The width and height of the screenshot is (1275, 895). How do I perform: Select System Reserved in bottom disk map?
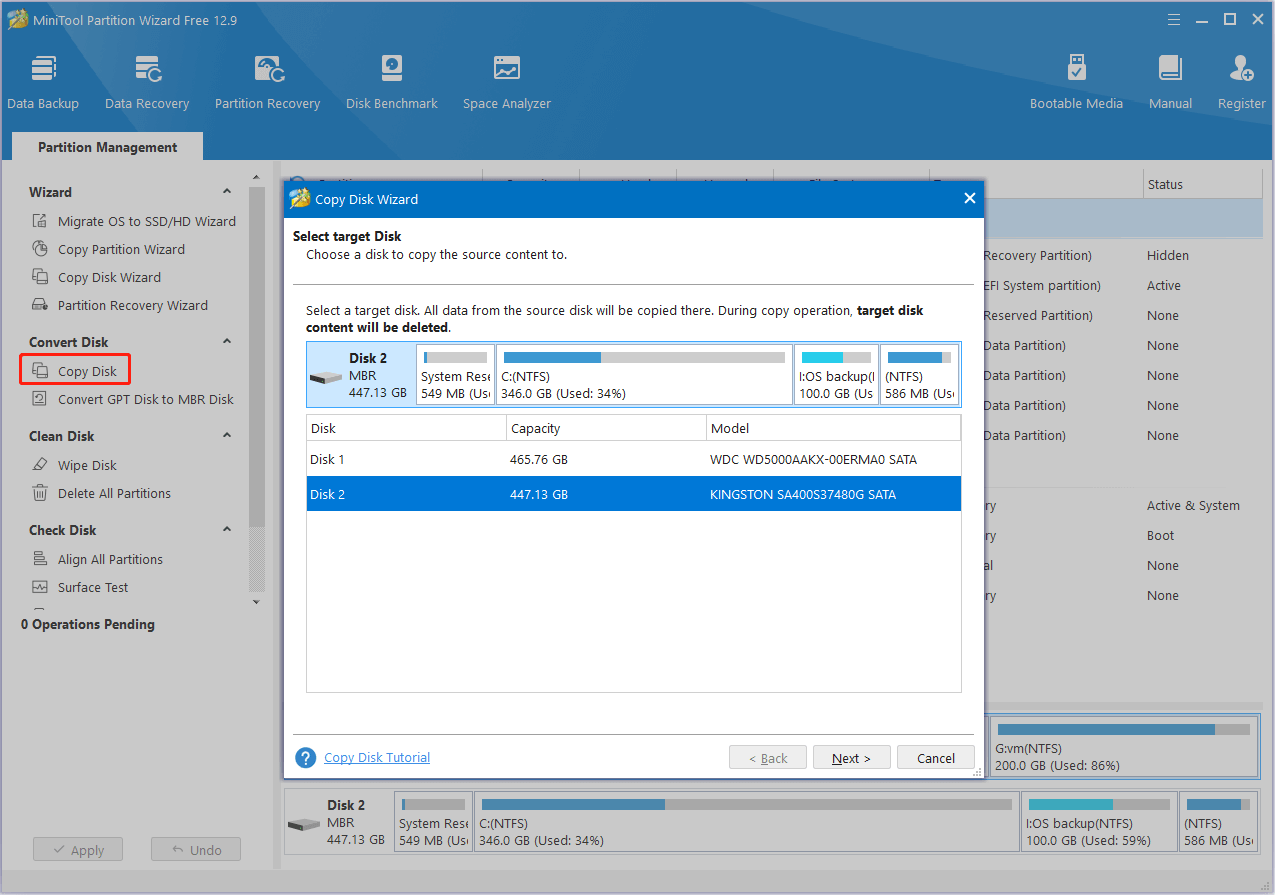tap(433, 822)
